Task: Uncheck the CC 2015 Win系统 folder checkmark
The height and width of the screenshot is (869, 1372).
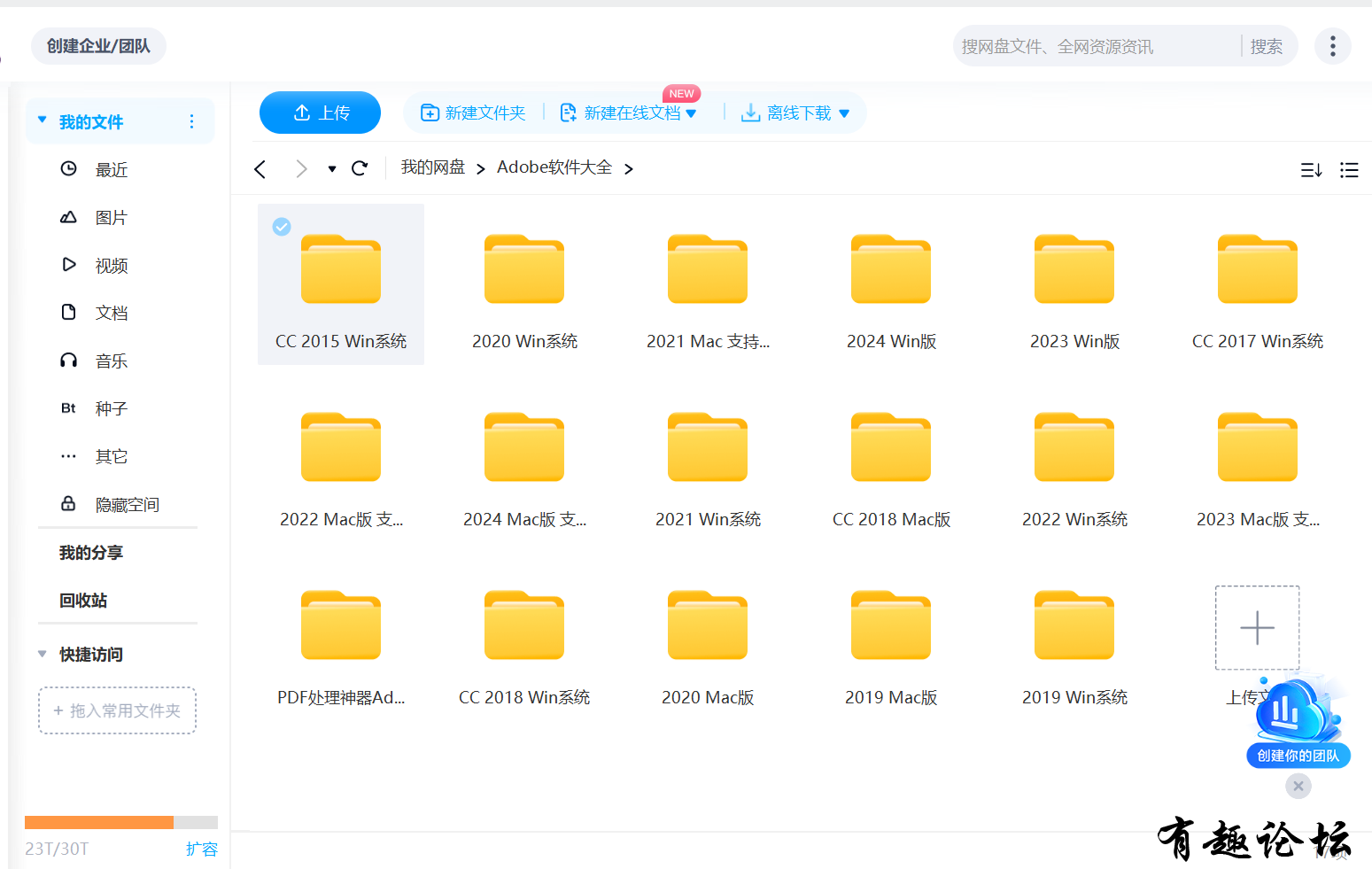Action: (282, 227)
